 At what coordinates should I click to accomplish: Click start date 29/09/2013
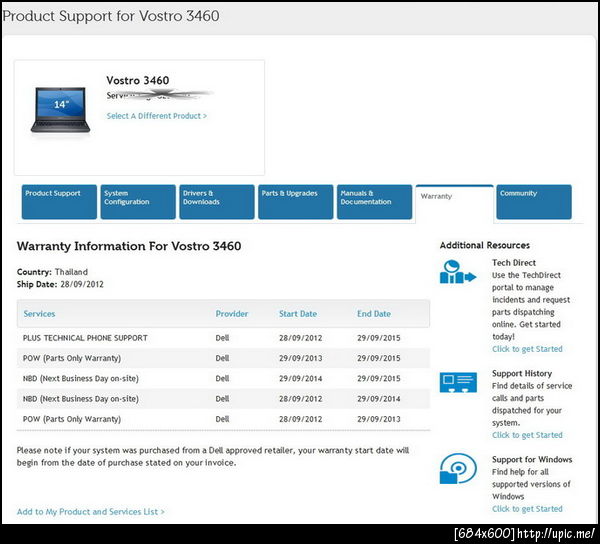pos(301,358)
